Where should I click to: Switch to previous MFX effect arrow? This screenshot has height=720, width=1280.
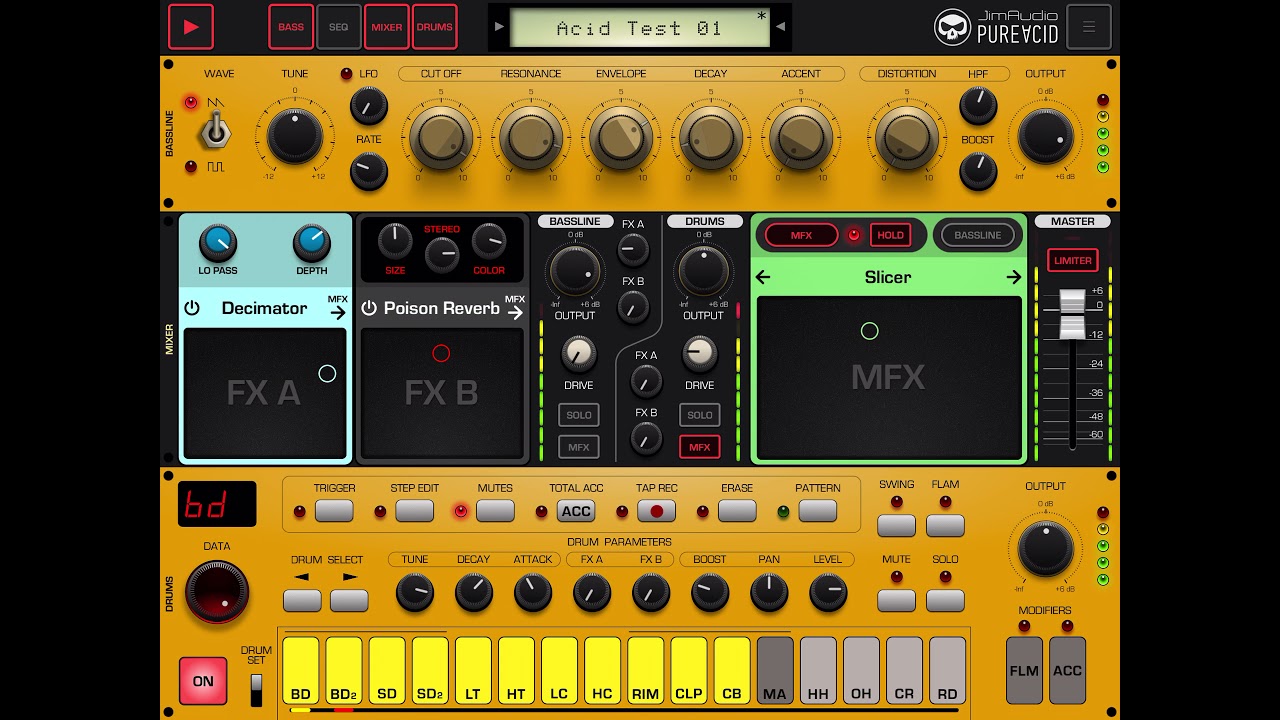point(763,277)
